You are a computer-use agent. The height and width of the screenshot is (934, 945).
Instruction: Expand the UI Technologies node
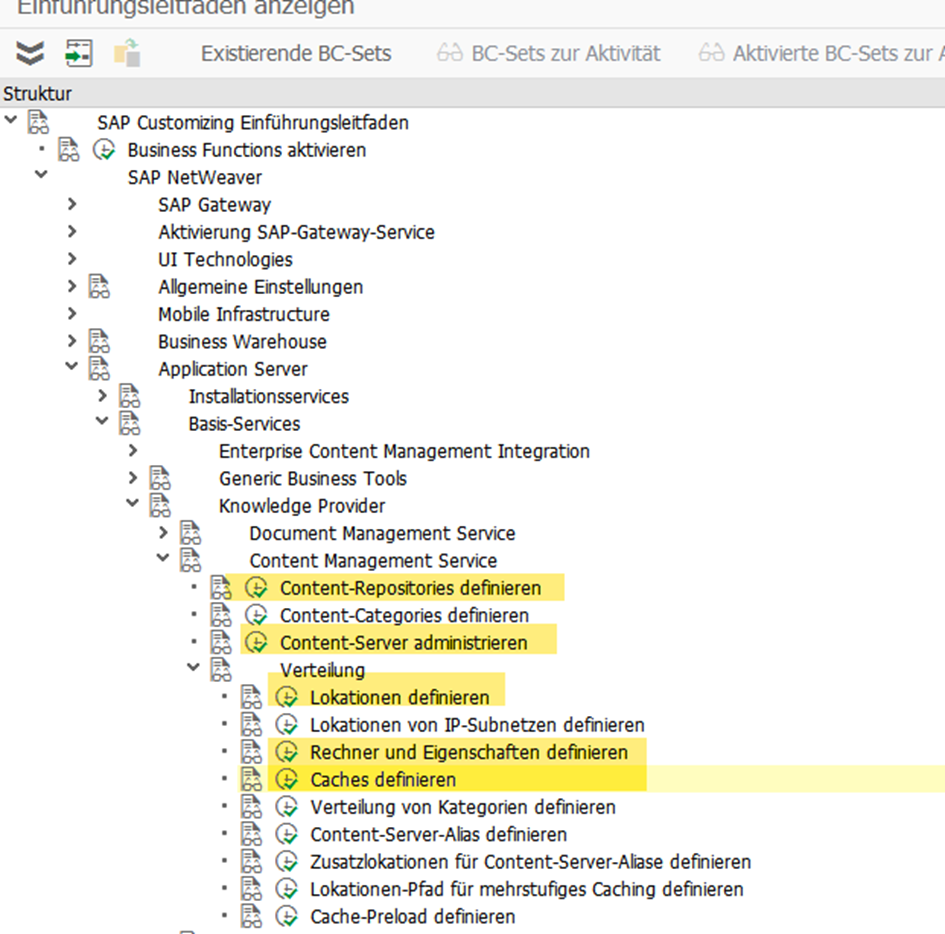click(72, 259)
